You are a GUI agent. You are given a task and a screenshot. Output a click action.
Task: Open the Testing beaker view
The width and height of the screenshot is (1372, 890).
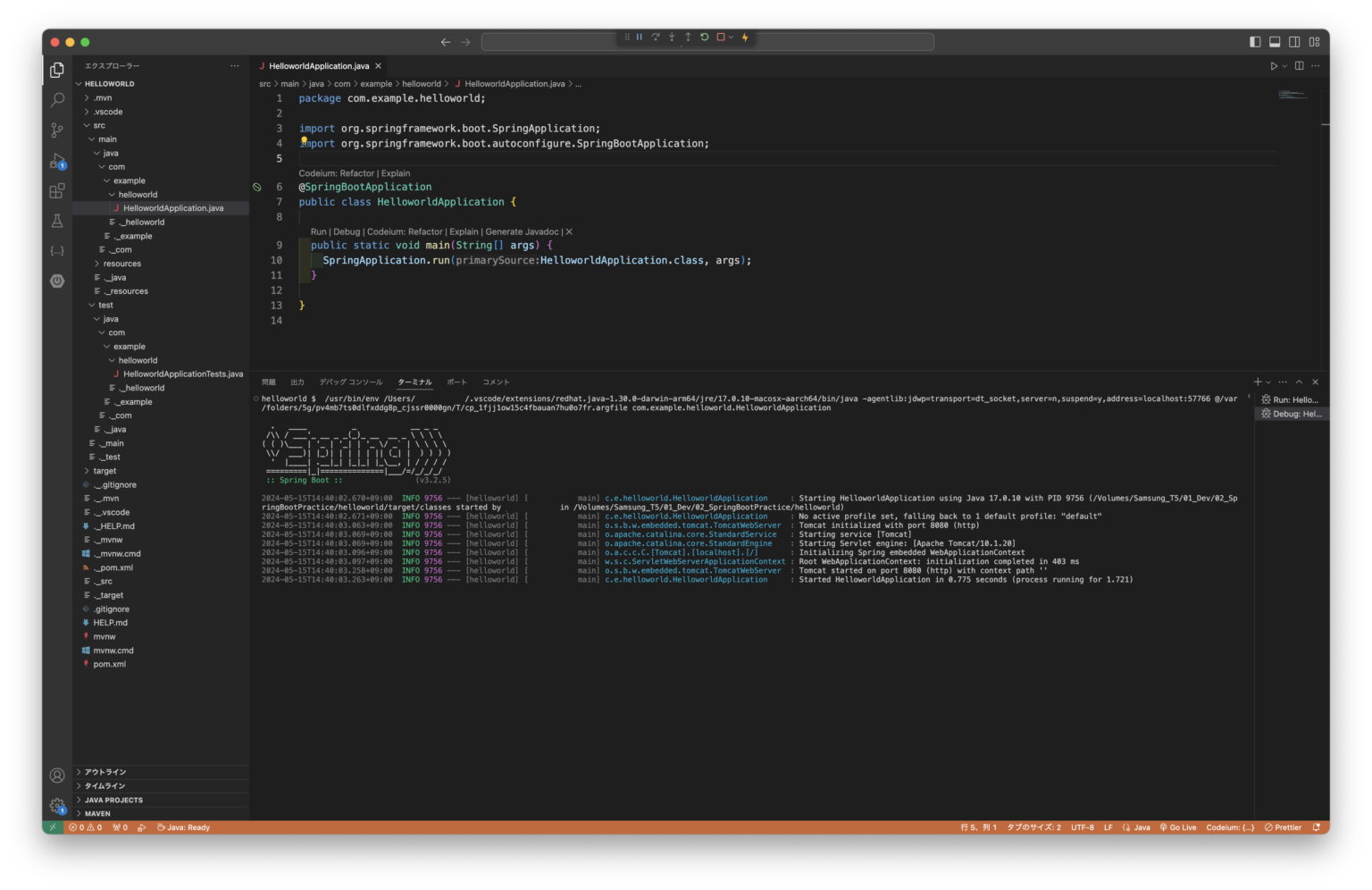pos(56,221)
